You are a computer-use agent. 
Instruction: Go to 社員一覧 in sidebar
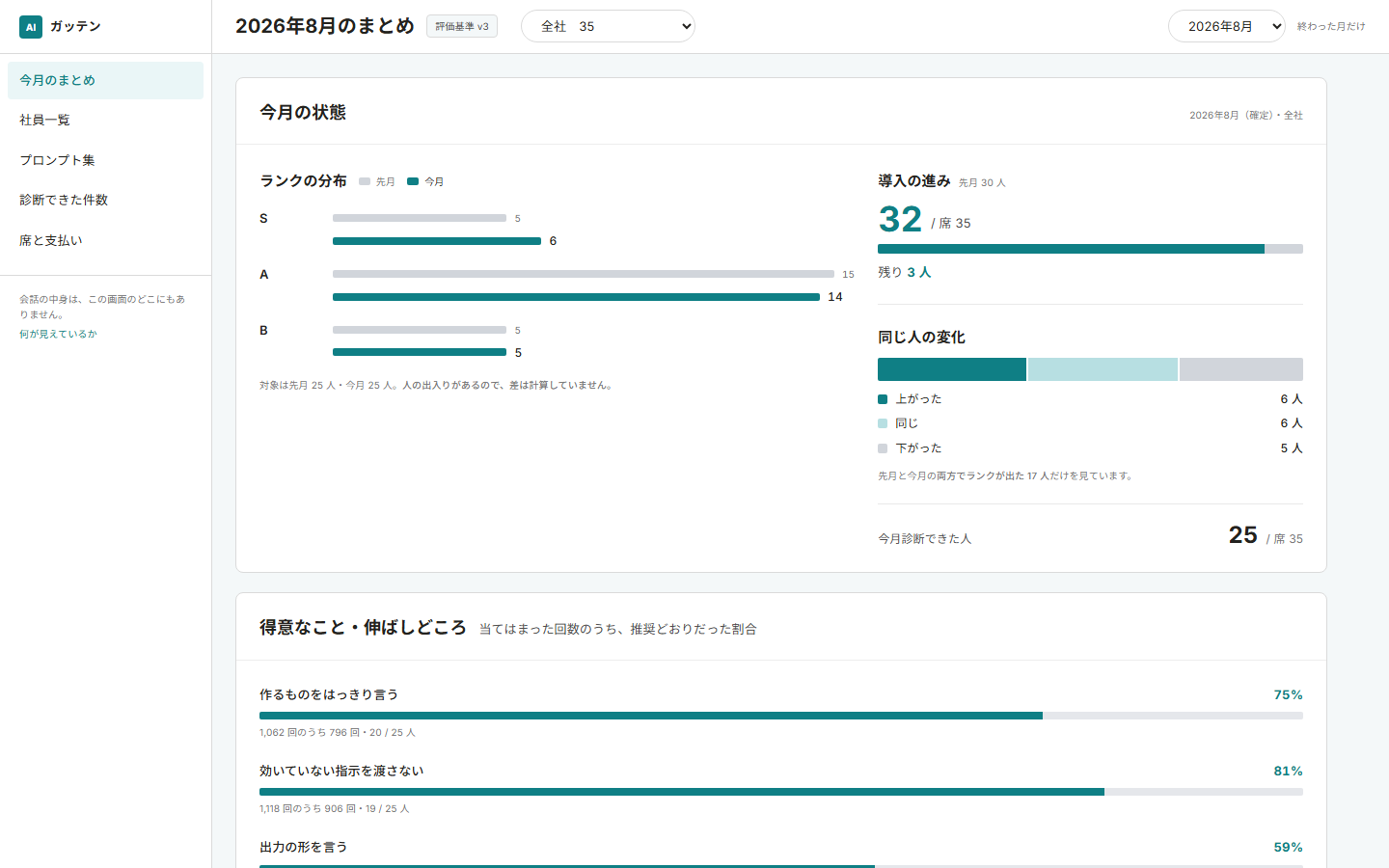(105, 121)
